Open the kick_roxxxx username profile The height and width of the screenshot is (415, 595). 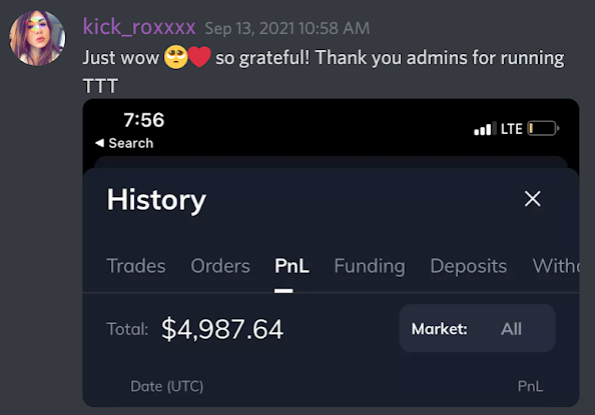[x=139, y=27]
